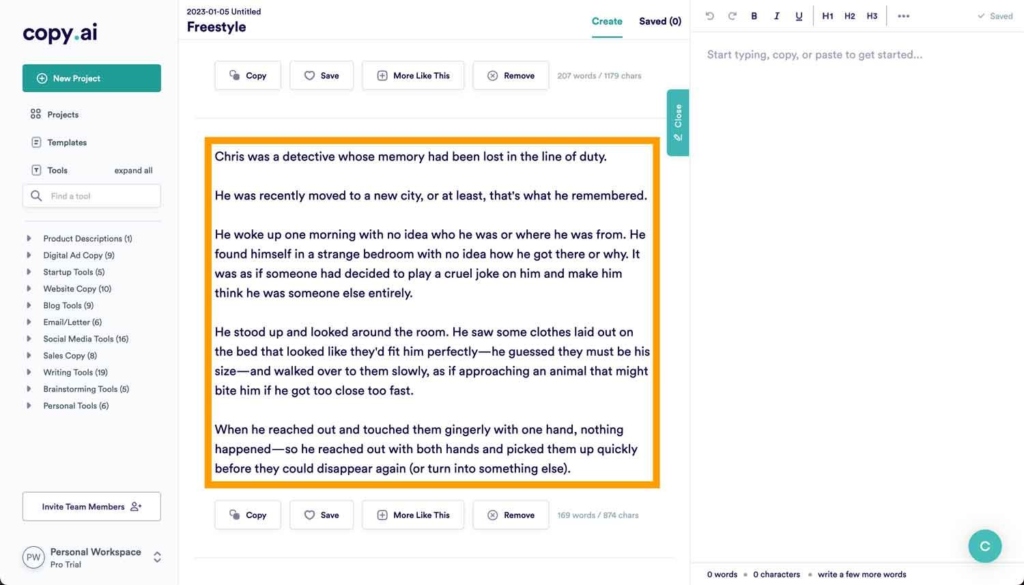The width and height of the screenshot is (1024, 585).
Task: Click the Undo arrow in editor toolbar
Action: point(710,16)
